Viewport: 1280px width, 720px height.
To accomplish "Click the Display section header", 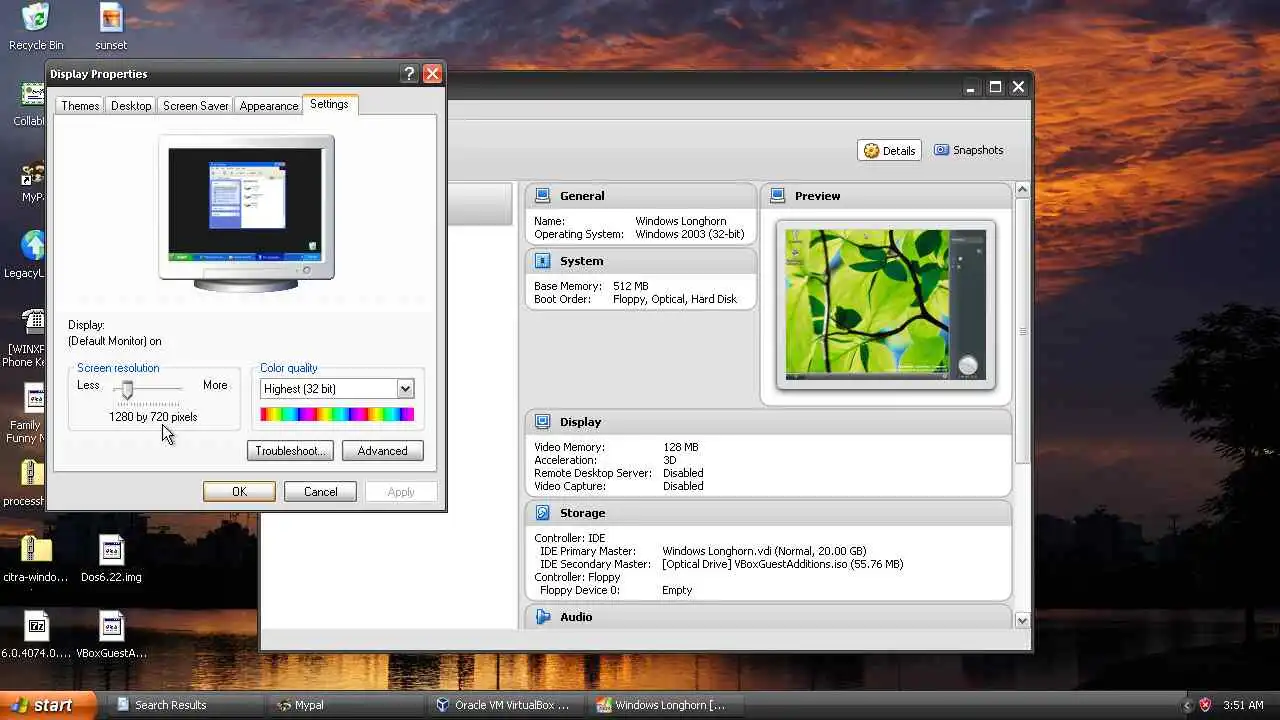I will click(768, 421).
